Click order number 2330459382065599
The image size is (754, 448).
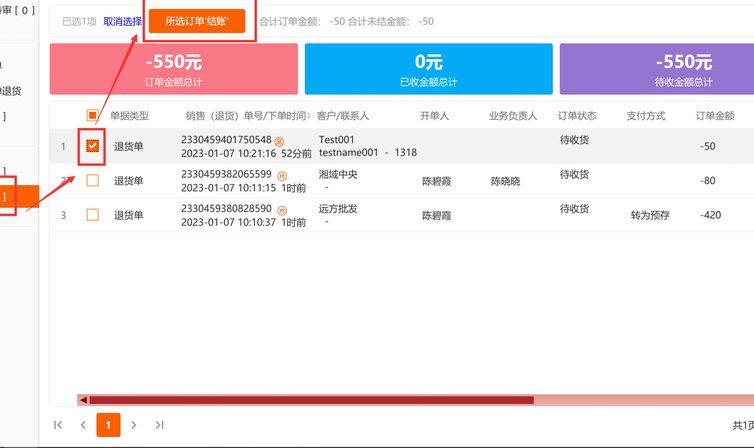226,174
